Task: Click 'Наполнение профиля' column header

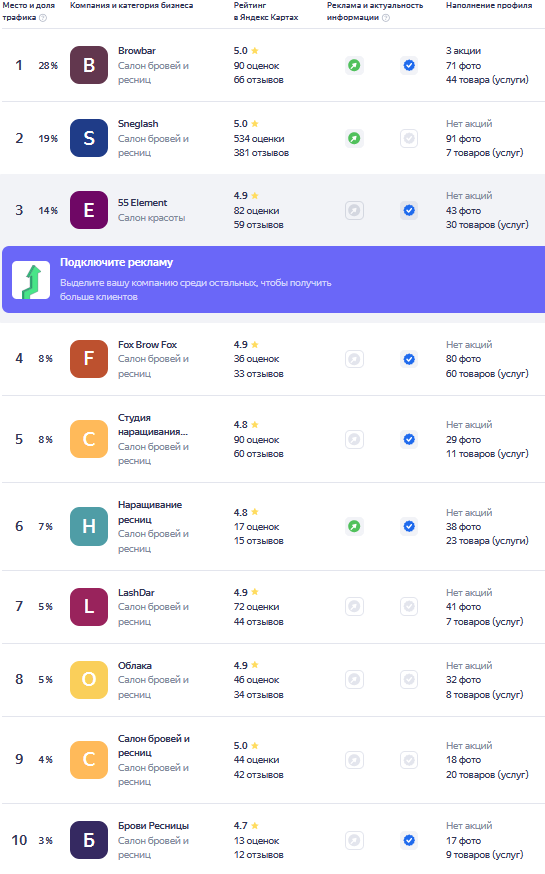Action: pos(489,5)
